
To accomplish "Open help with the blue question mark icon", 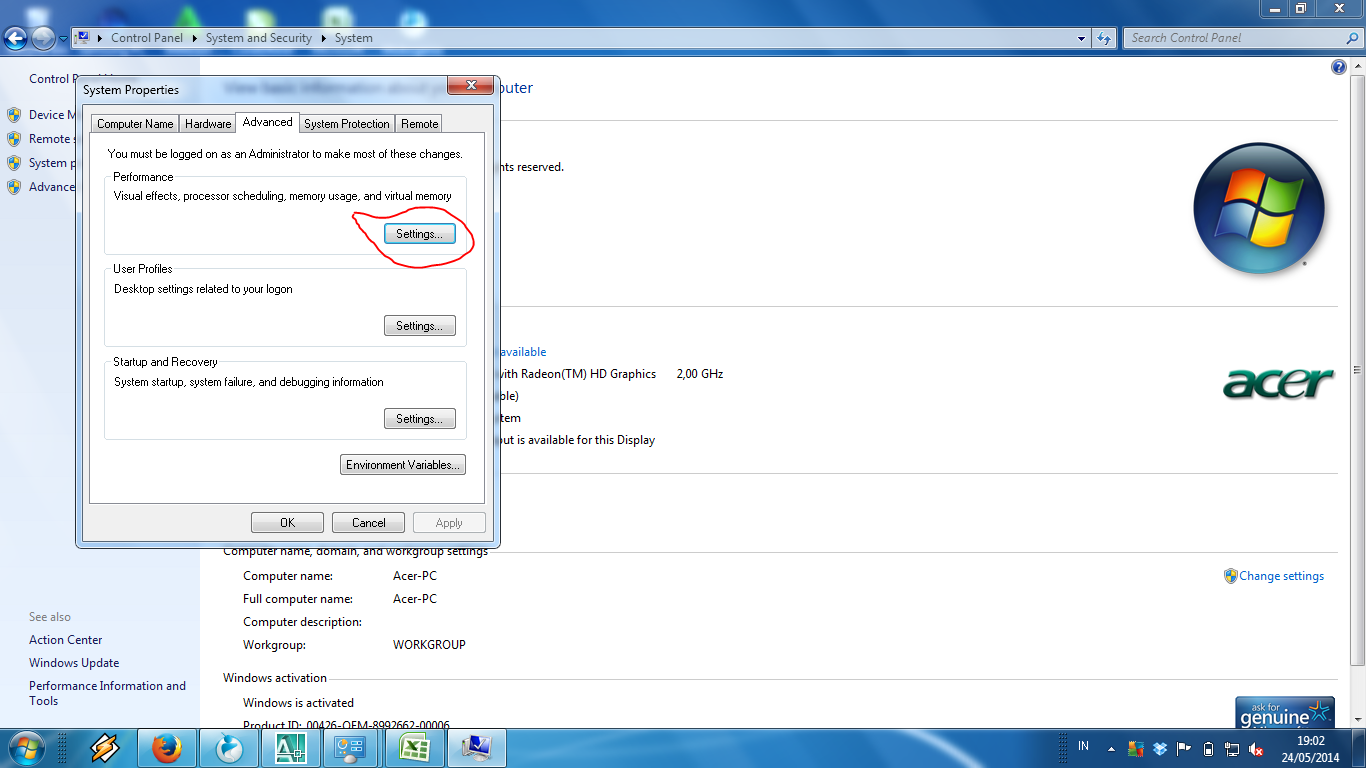I will click(1339, 67).
